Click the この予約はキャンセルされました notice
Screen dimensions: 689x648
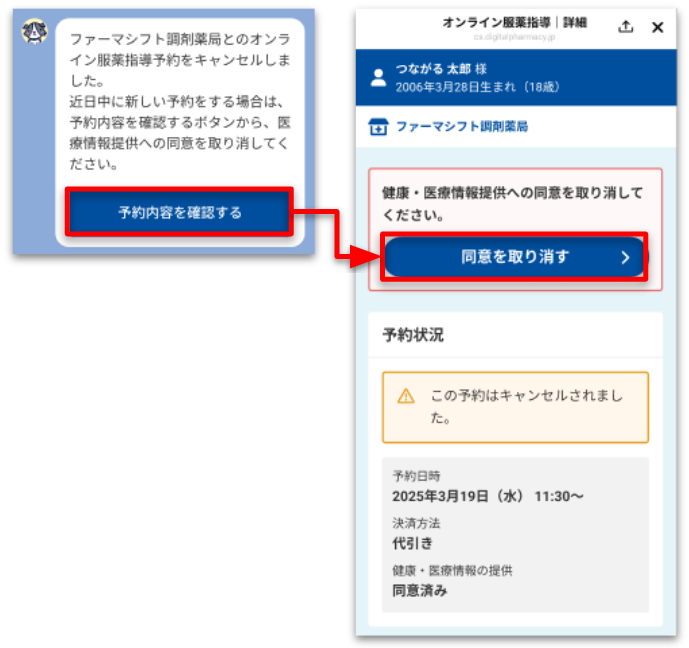coord(526,407)
